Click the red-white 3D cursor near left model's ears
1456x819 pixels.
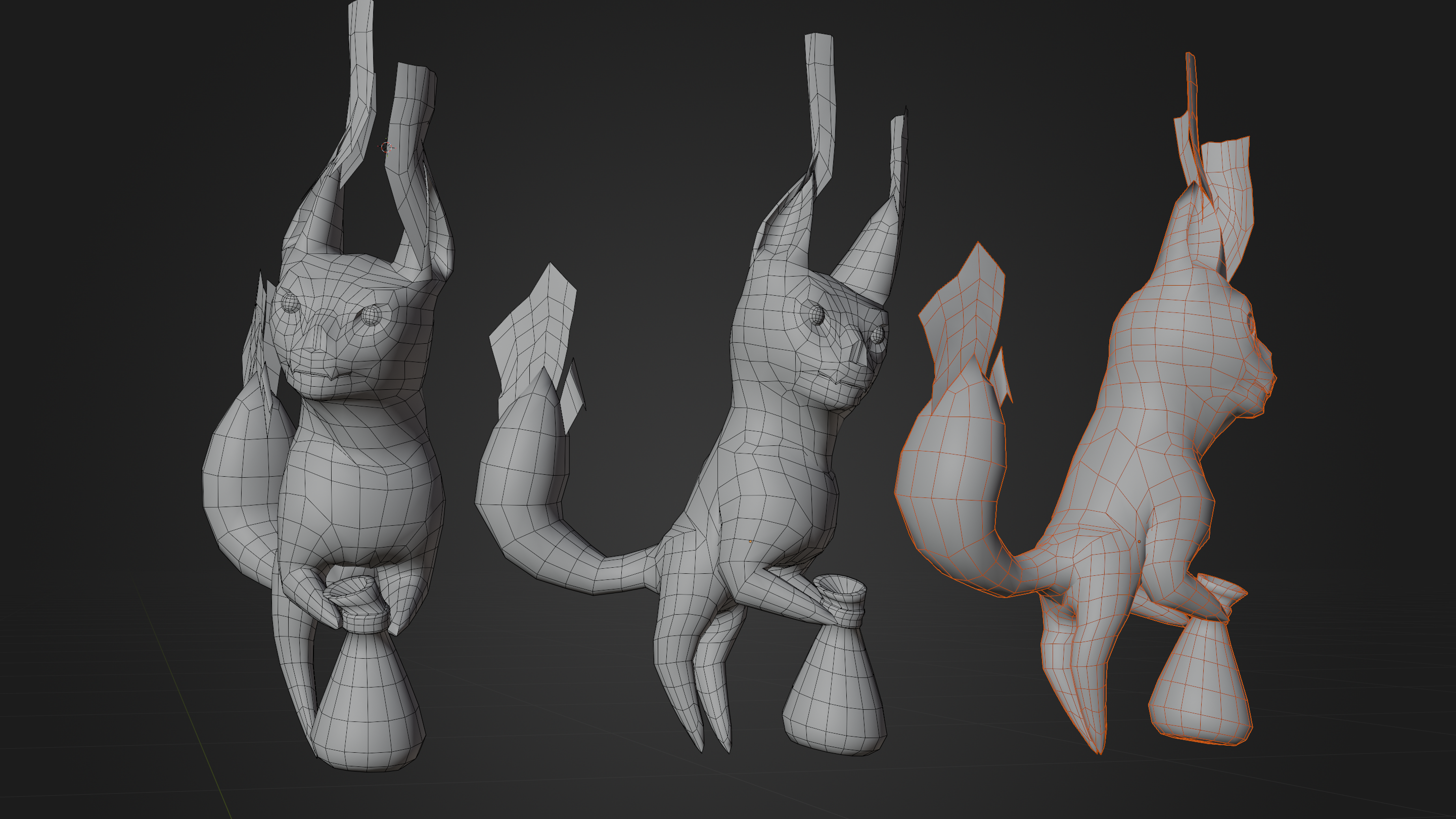click(386, 148)
